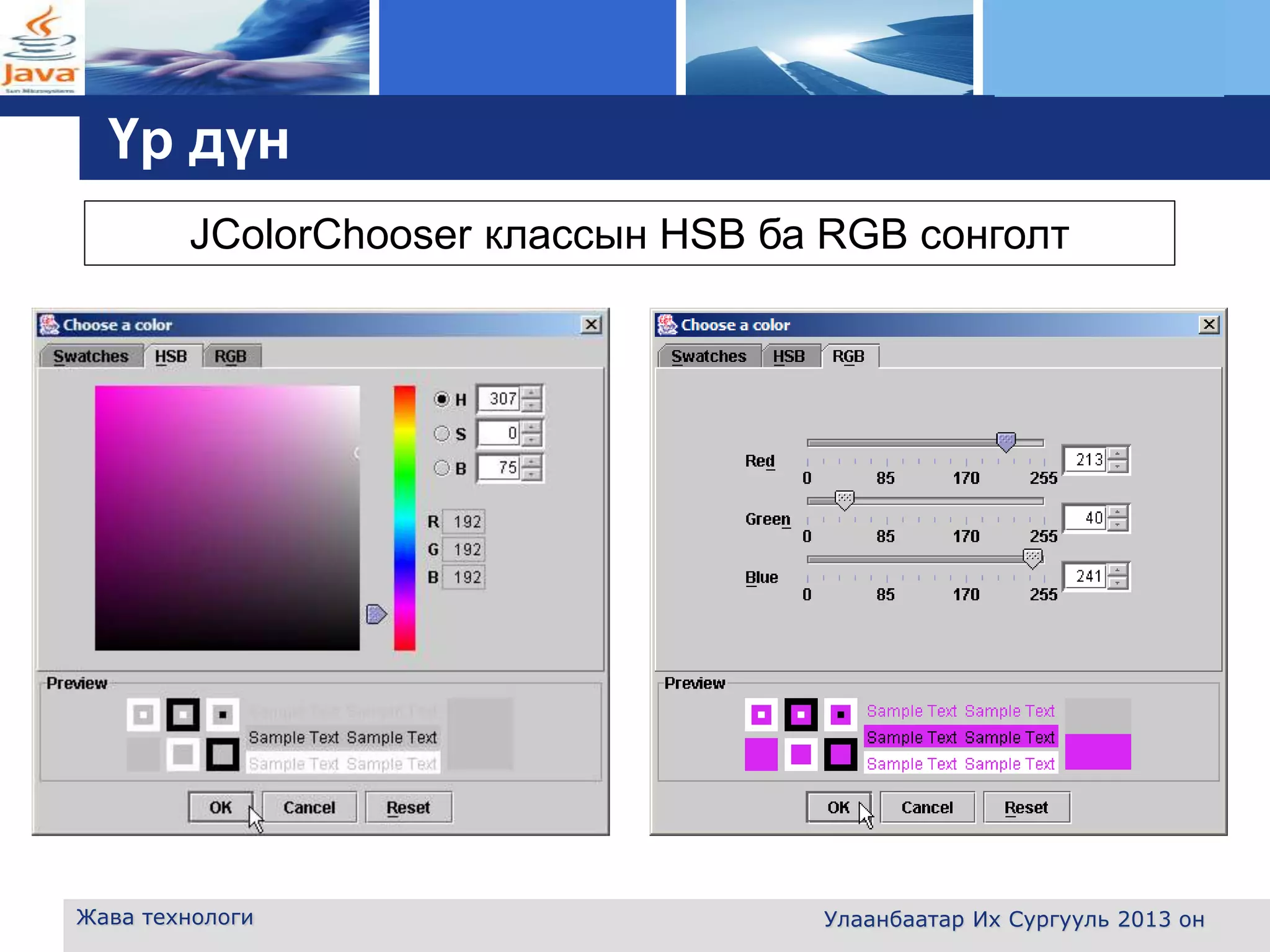Image resolution: width=1270 pixels, height=952 pixels.
Task: Click the highlighted magenta Sample Text row
Action: pos(961,738)
